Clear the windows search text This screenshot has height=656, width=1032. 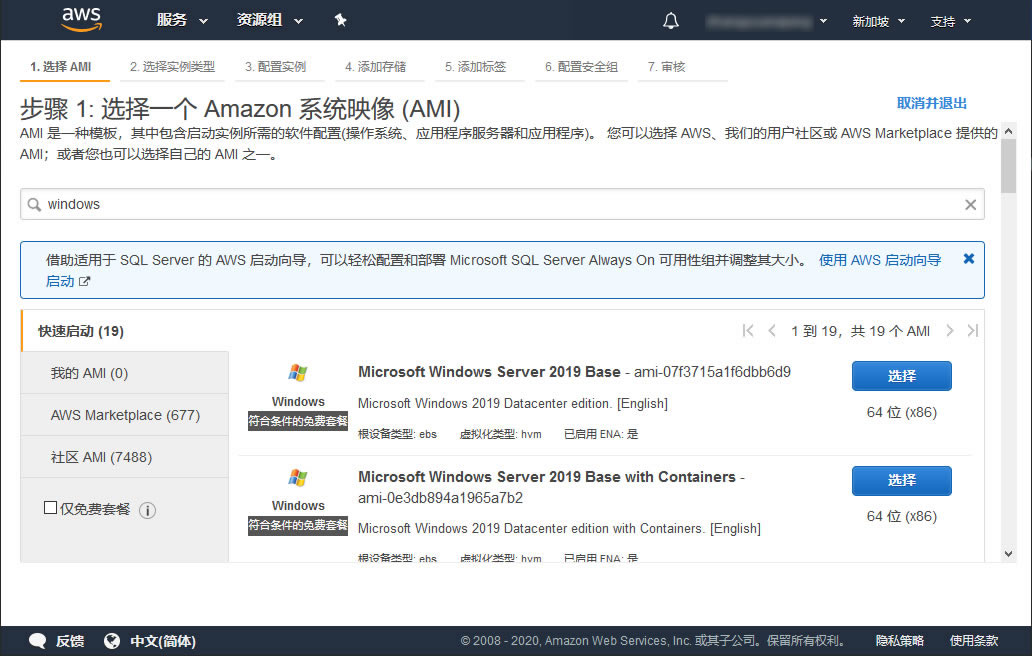[x=970, y=205]
